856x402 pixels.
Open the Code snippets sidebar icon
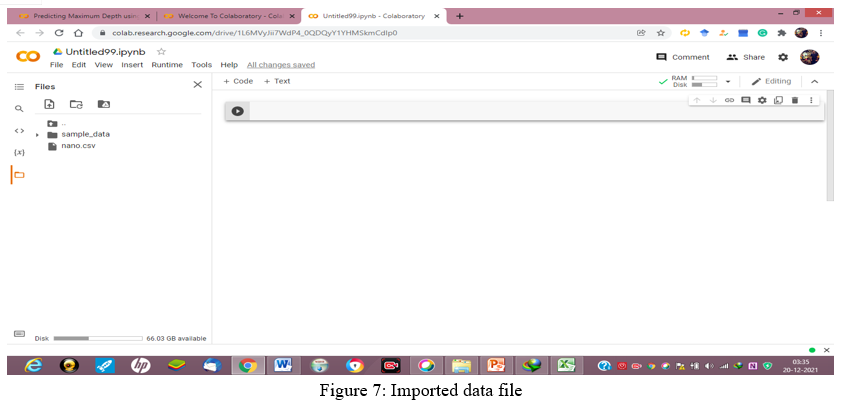pyautogui.click(x=19, y=131)
